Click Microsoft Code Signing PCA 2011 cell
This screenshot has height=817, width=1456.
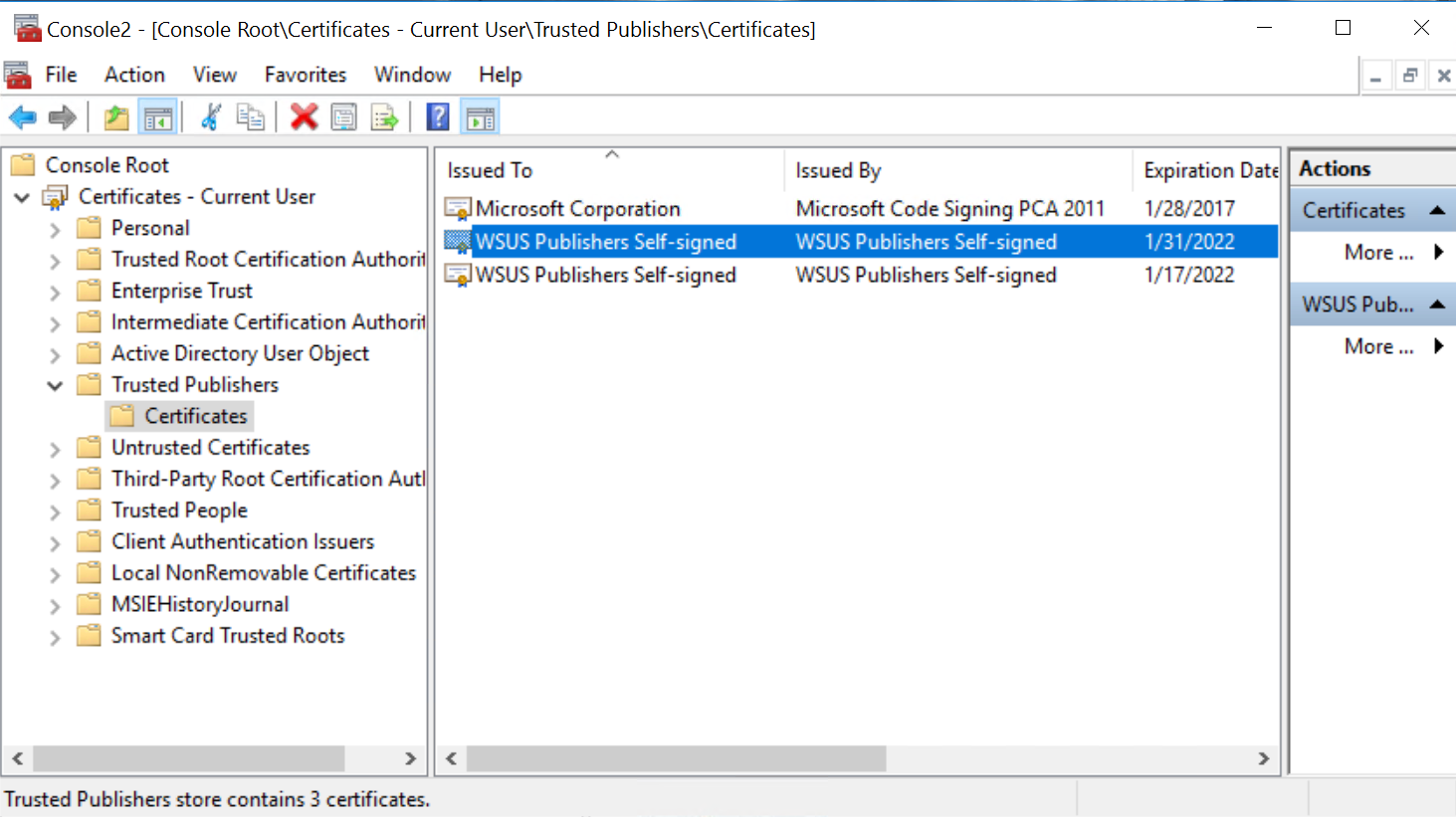[x=950, y=209]
